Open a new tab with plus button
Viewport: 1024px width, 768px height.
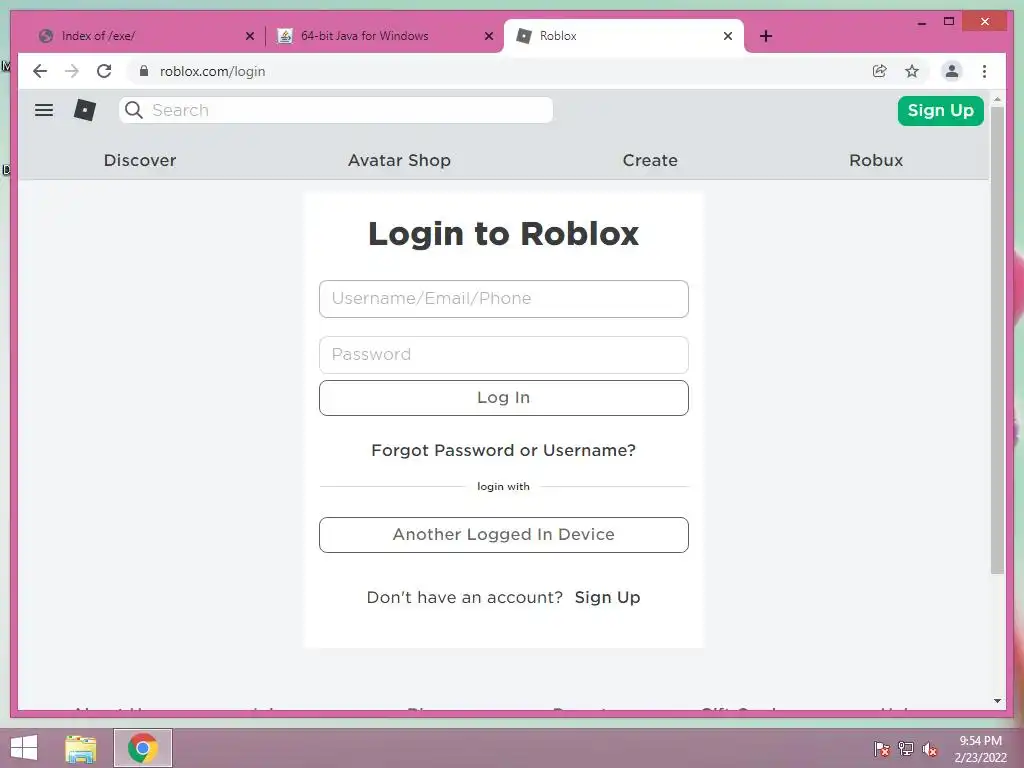pos(766,36)
